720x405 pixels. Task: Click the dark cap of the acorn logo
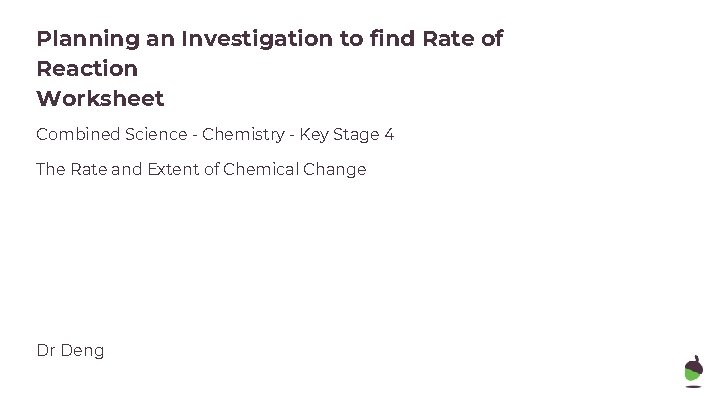[693, 363]
